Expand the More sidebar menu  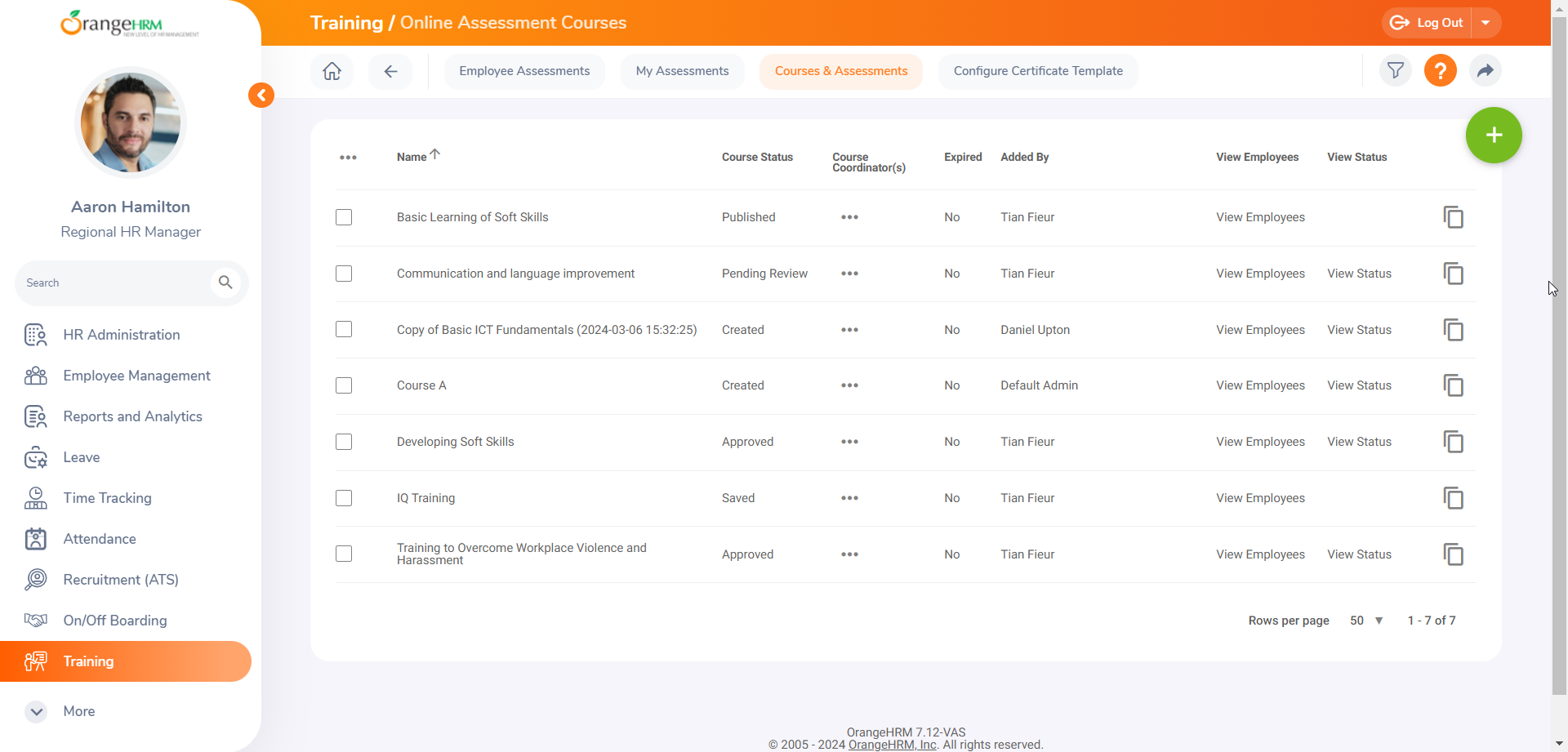pos(37,711)
